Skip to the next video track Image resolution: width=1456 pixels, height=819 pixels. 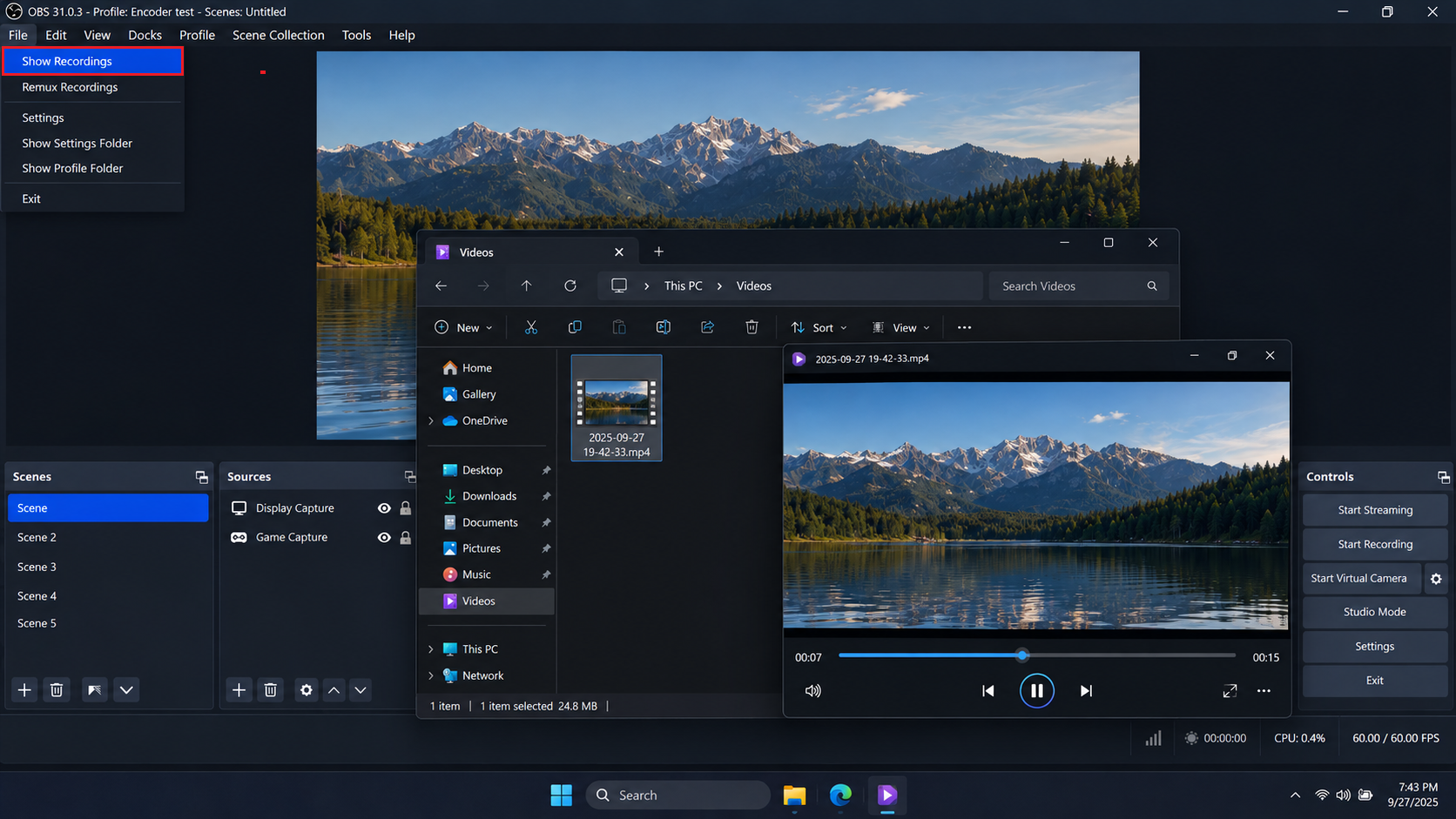[x=1086, y=690]
